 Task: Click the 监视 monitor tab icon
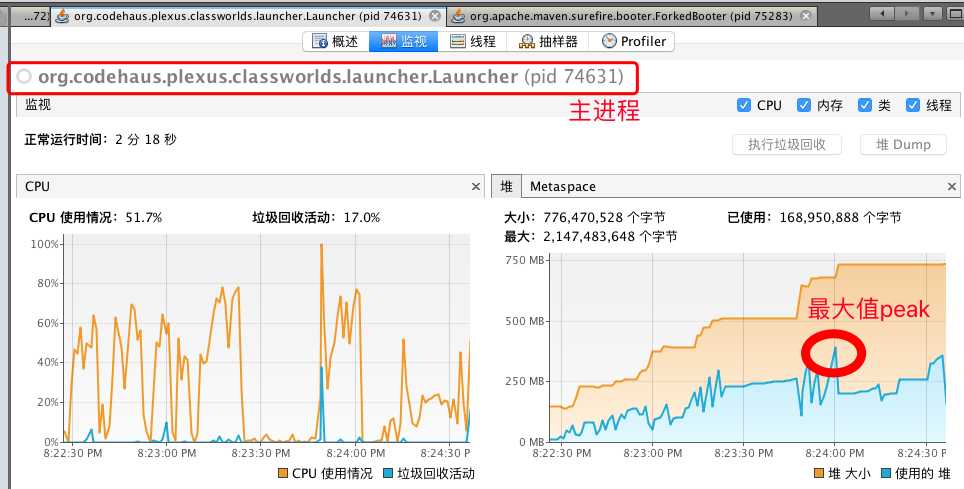coord(389,41)
